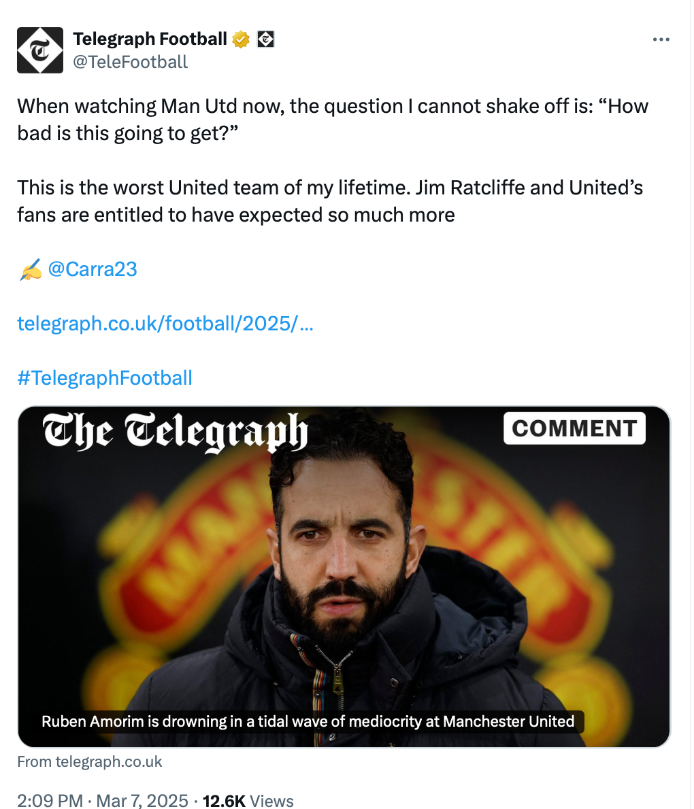Click the 2:09 PM Mar 7, 2025 timestamp
Image resolution: width=694 pixels, height=809 pixels.
point(104,800)
